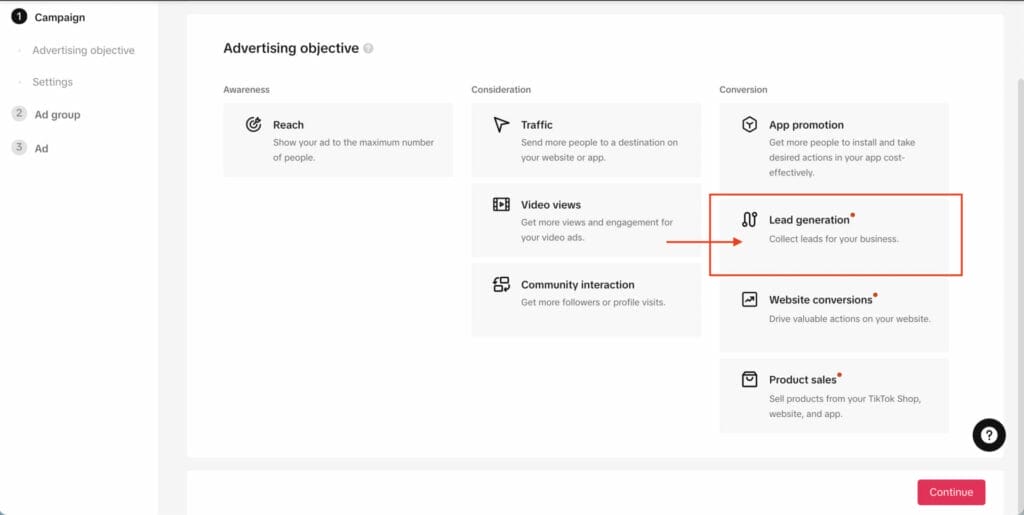Screen dimensions: 1024x515
Task: Click text 'Collect leads for your business.'
Action: pos(834,239)
